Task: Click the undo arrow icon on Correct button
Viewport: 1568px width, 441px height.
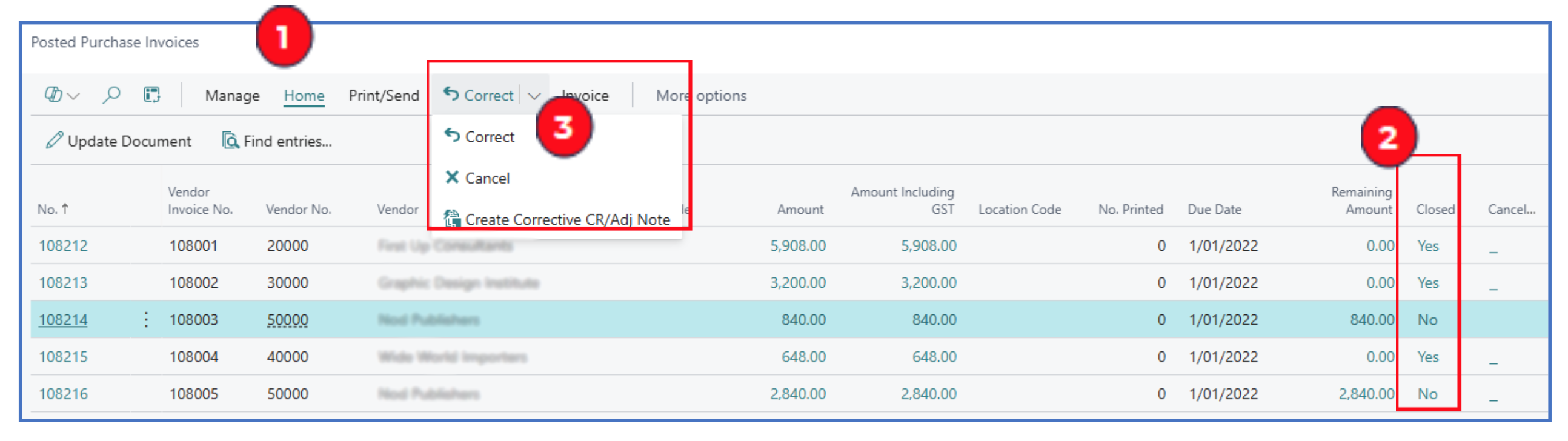Action: coord(451,94)
